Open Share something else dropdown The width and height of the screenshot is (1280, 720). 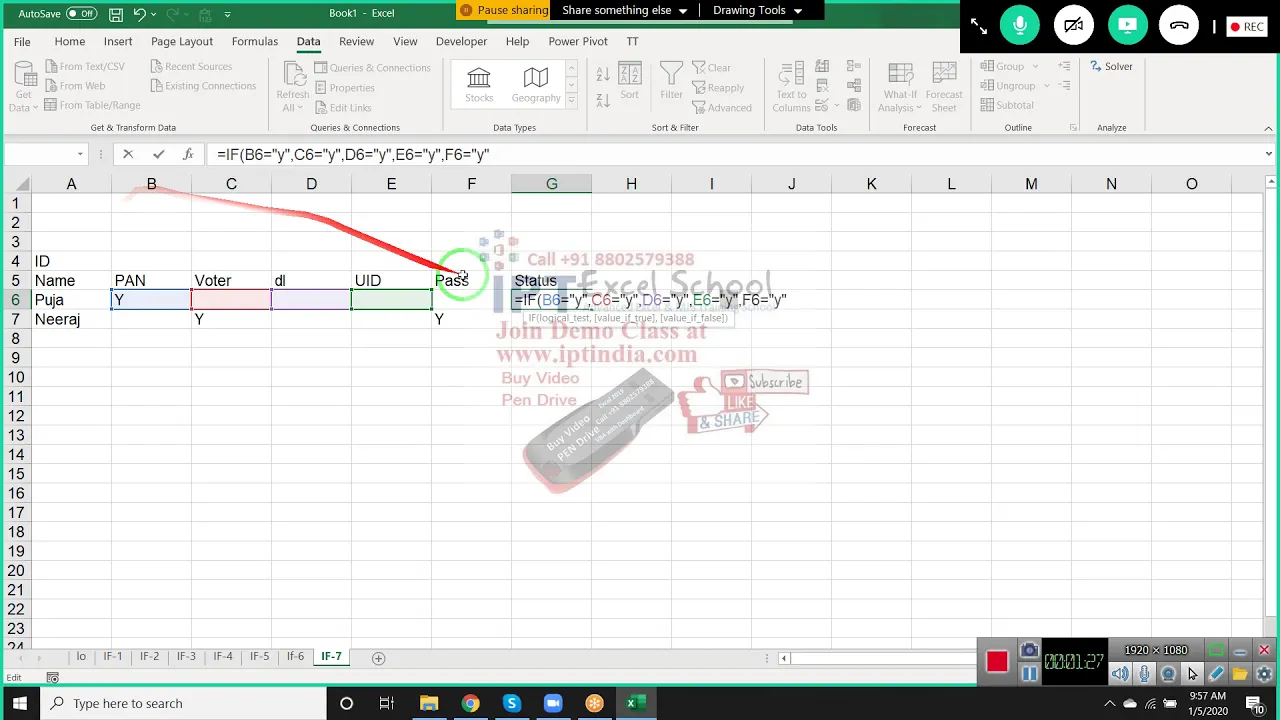click(625, 10)
